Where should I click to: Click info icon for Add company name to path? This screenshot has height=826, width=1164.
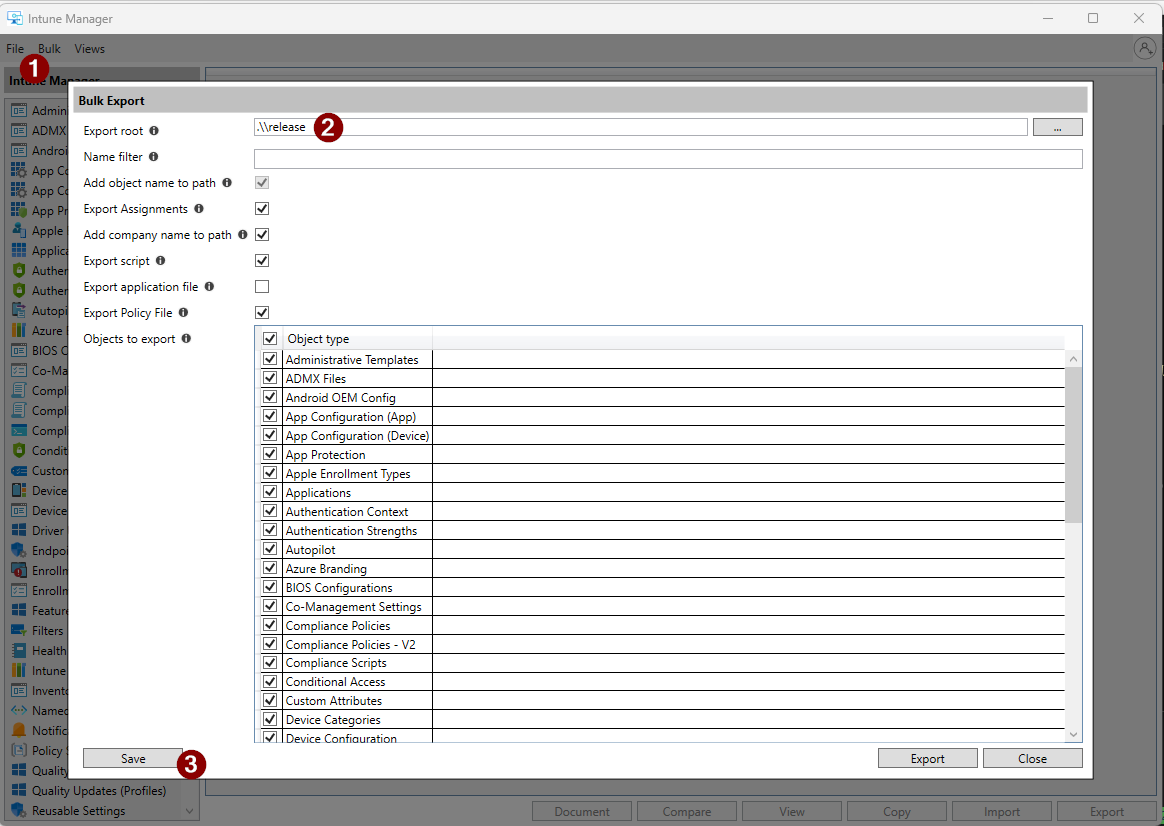click(x=242, y=235)
